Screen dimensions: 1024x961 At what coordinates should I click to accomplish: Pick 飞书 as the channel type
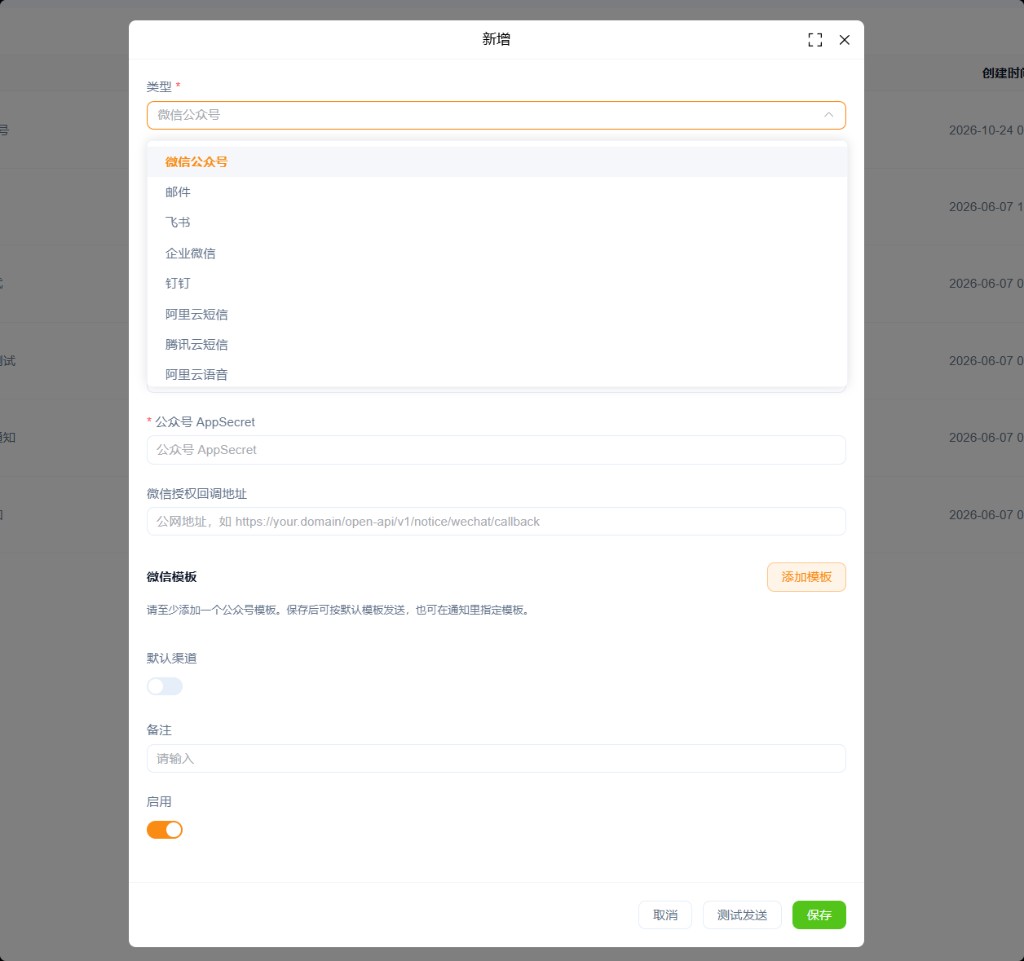tap(497, 223)
